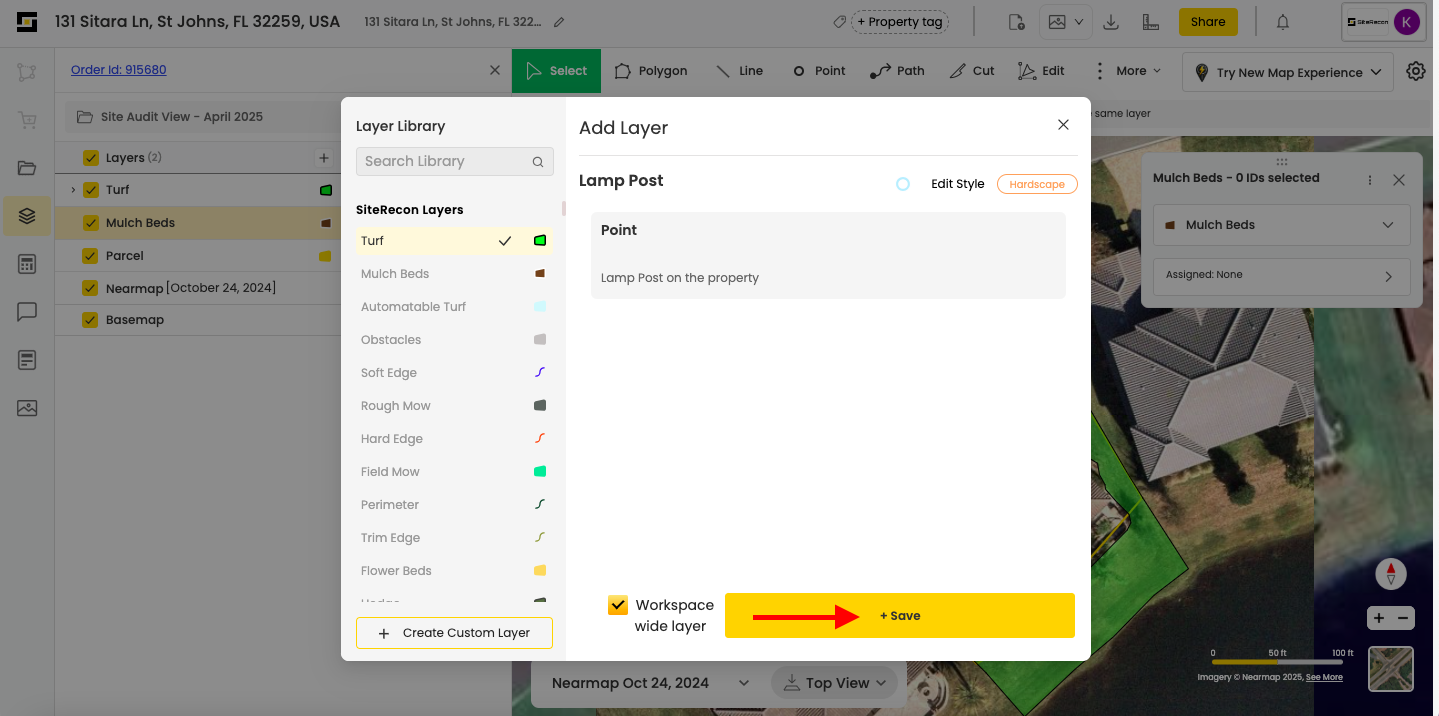Open the Top View dropdown
The height and width of the screenshot is (716, 1439).
(836, 683)
